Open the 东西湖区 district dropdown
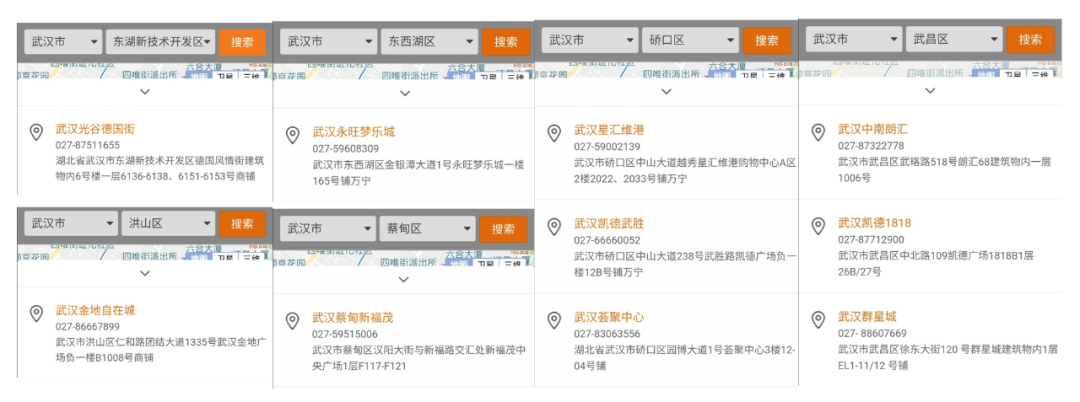 pos(428,41)
